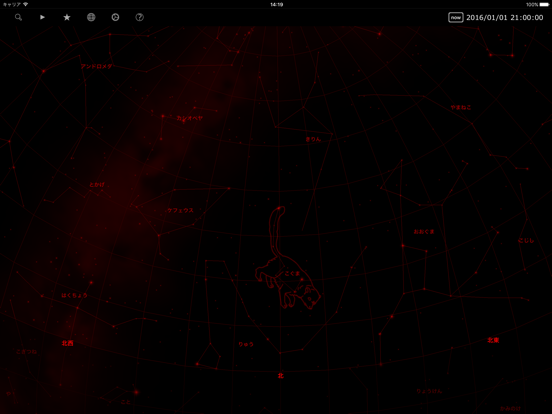552x414 pixels.
Task: Open the clock settings icon
Action: point(115,17)
